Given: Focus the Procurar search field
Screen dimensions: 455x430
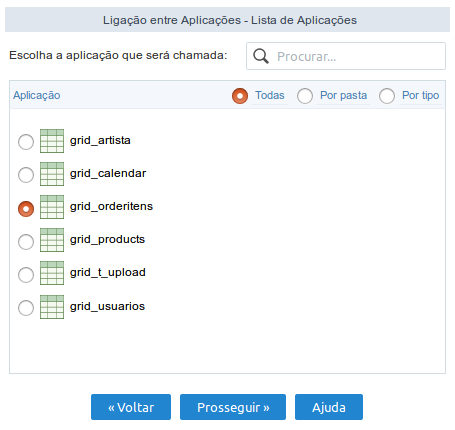Looking at the screenshot, I should coord(346,56).
